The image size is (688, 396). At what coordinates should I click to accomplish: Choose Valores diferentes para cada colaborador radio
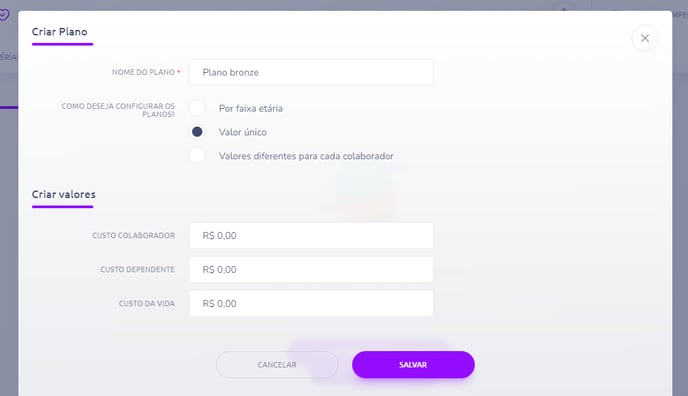coord(197,156)
